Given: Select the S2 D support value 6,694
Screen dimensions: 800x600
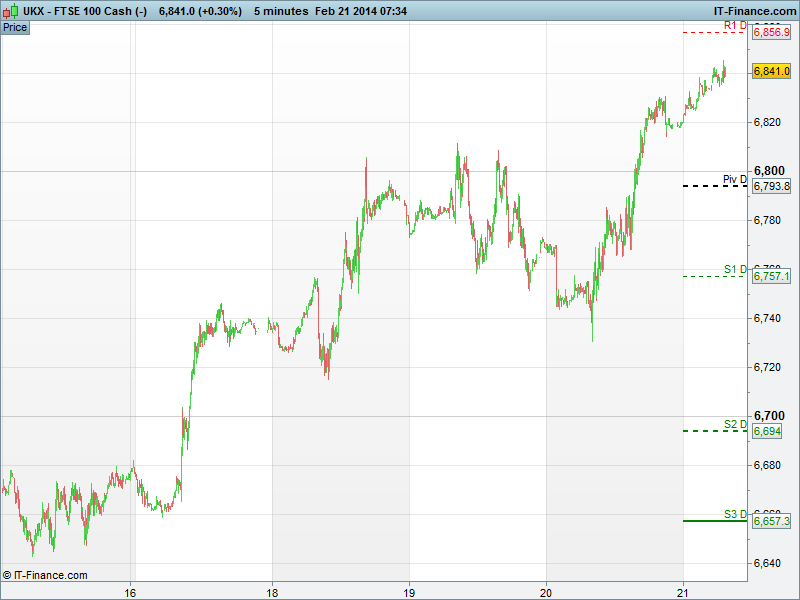Looking at the screenshot, I should pos(767,431).
